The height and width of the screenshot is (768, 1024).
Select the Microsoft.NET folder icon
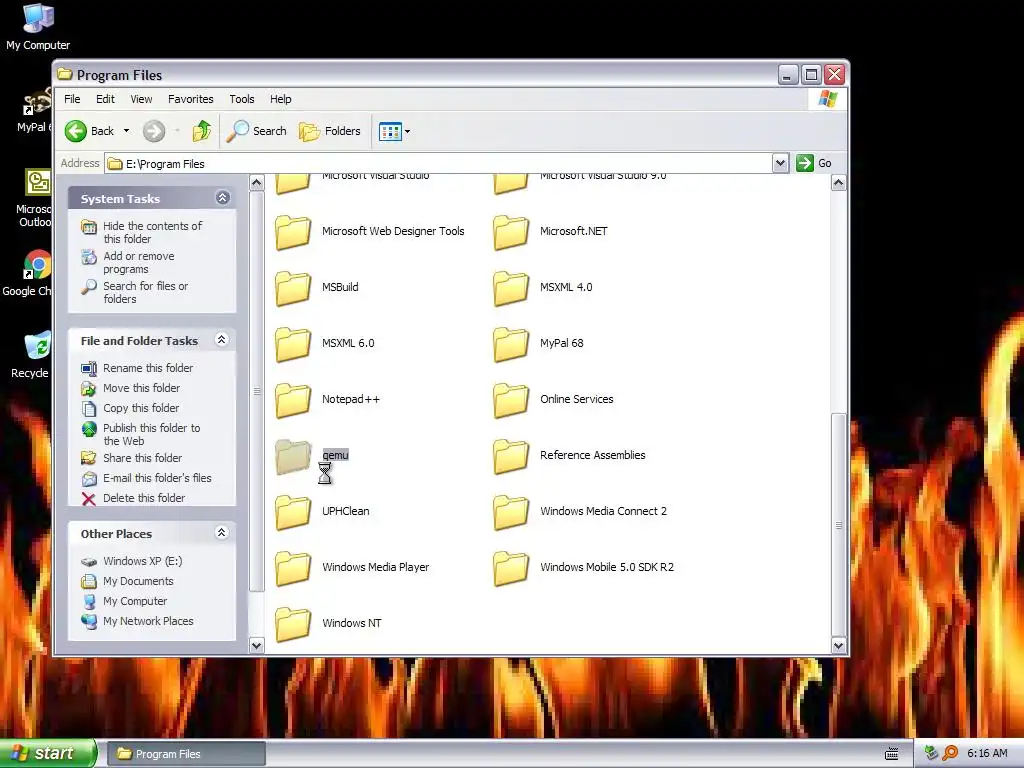pyautogui.click(x=511, y=232)
